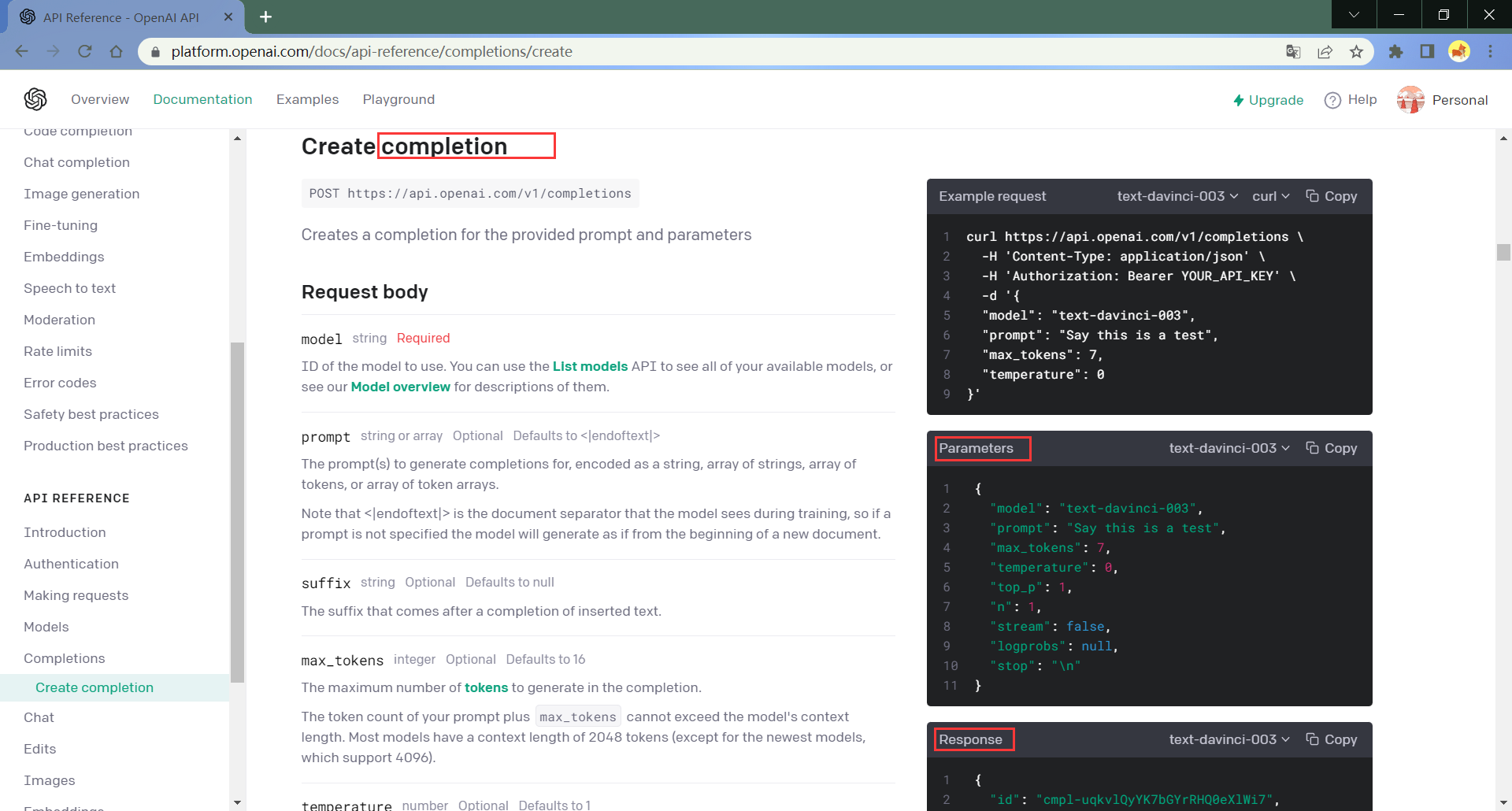Close the API Reference tab
The width and height of the screenshot is (1512, 811).
coord(228,17)
